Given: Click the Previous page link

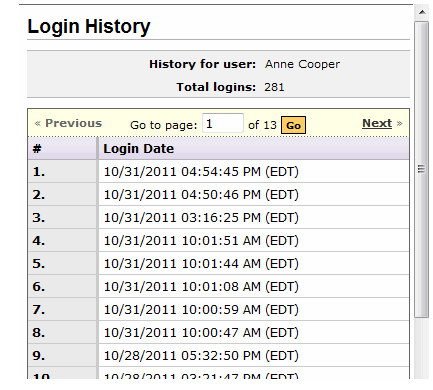Looking at the screenshot, I should point(73,123).
